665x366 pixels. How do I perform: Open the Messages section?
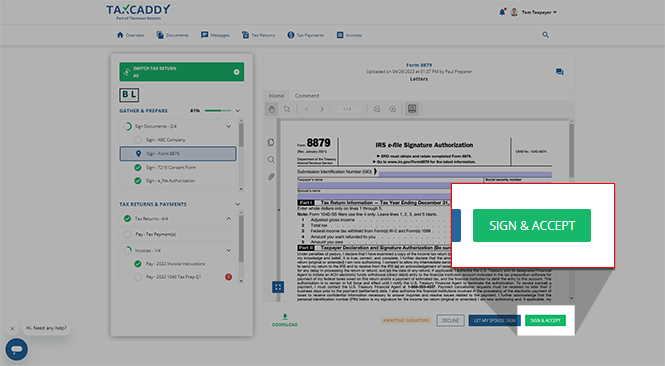click(215, 35)
